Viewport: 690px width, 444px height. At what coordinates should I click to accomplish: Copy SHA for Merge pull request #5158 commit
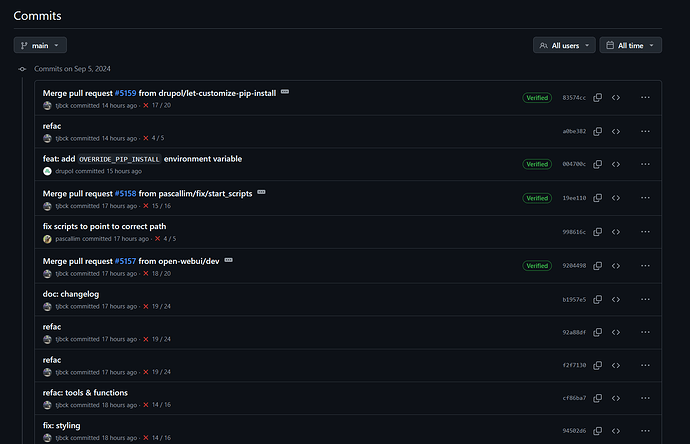597,198
